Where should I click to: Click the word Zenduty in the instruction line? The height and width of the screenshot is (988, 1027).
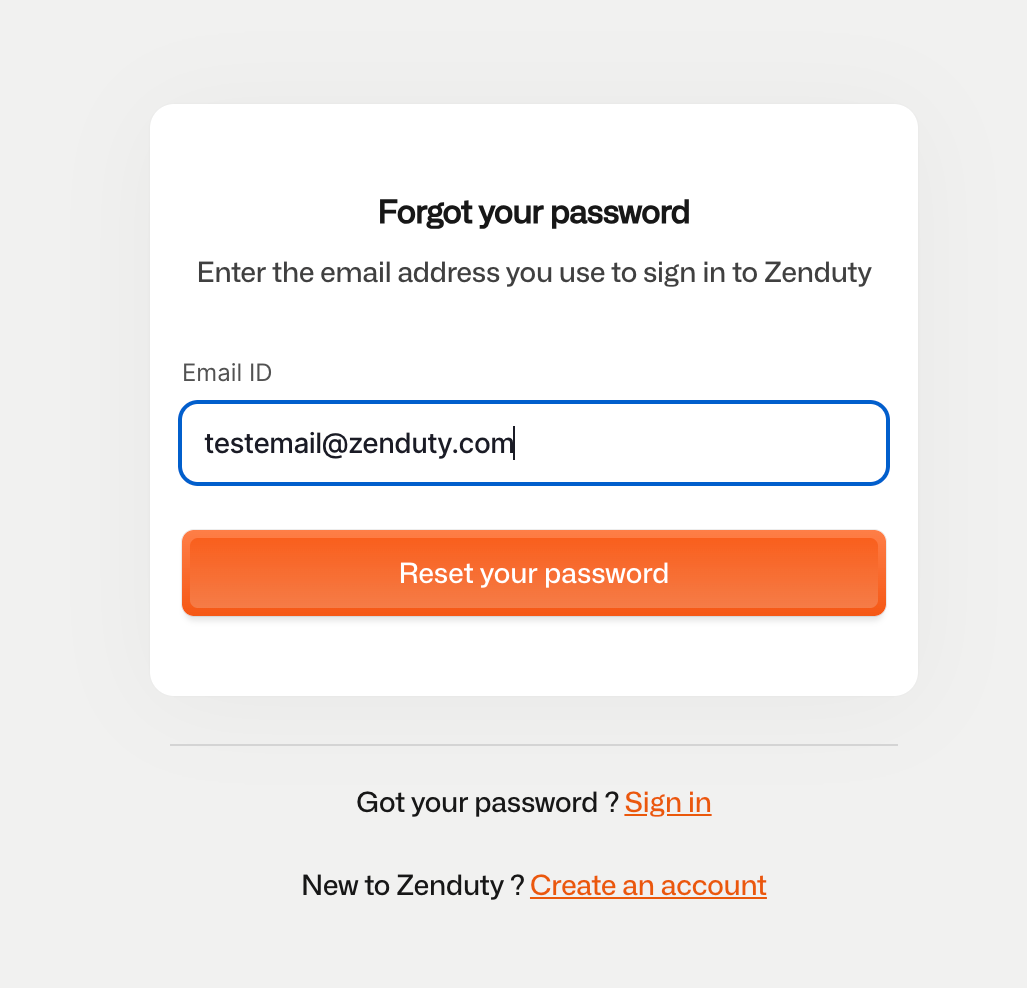(817, 273)
